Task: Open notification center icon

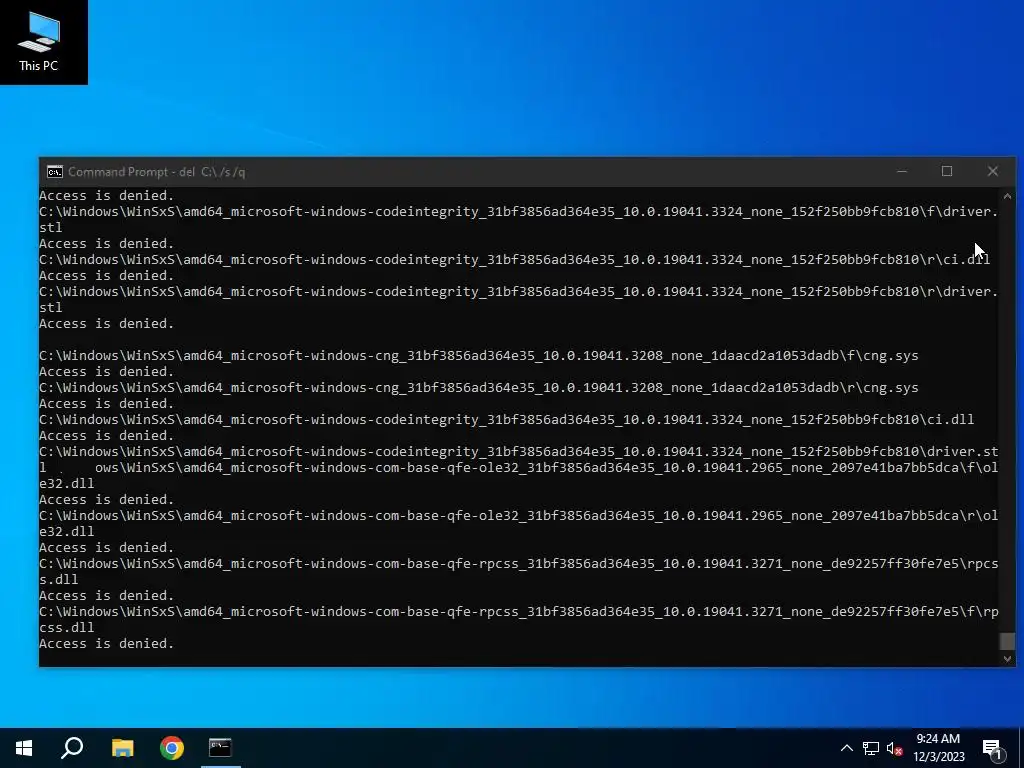Action: [992, 749]
